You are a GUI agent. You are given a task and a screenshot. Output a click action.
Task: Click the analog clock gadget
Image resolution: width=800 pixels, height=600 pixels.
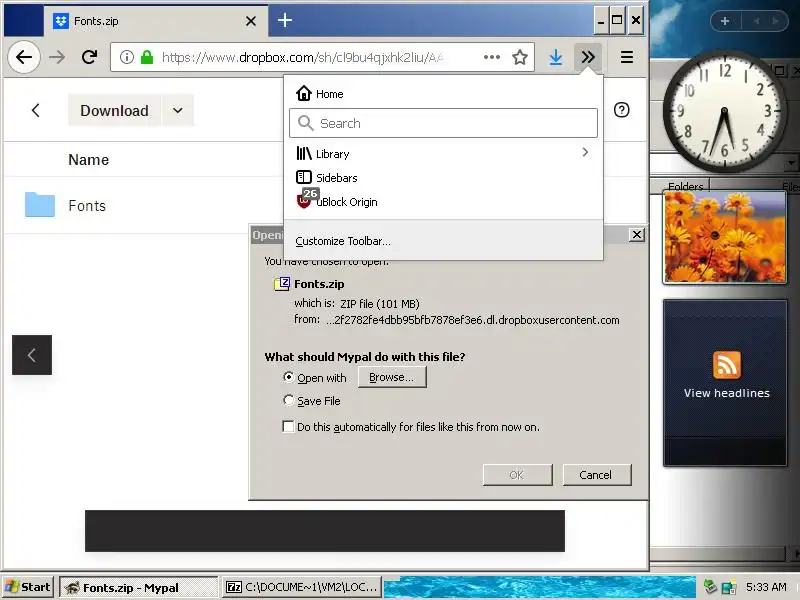pyautogui.click(x=724, y=111)
